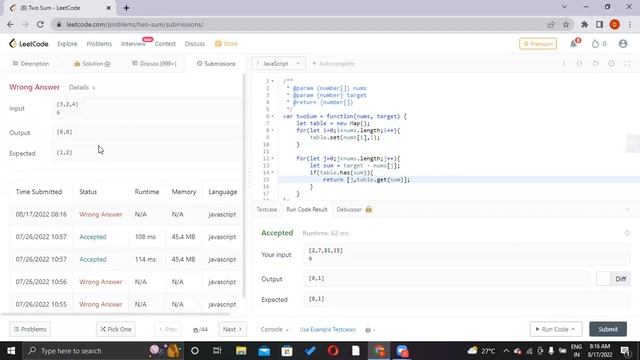Fold the code block at line 6
Viewport: 640px width, 360px height.
tap(273, 116)
